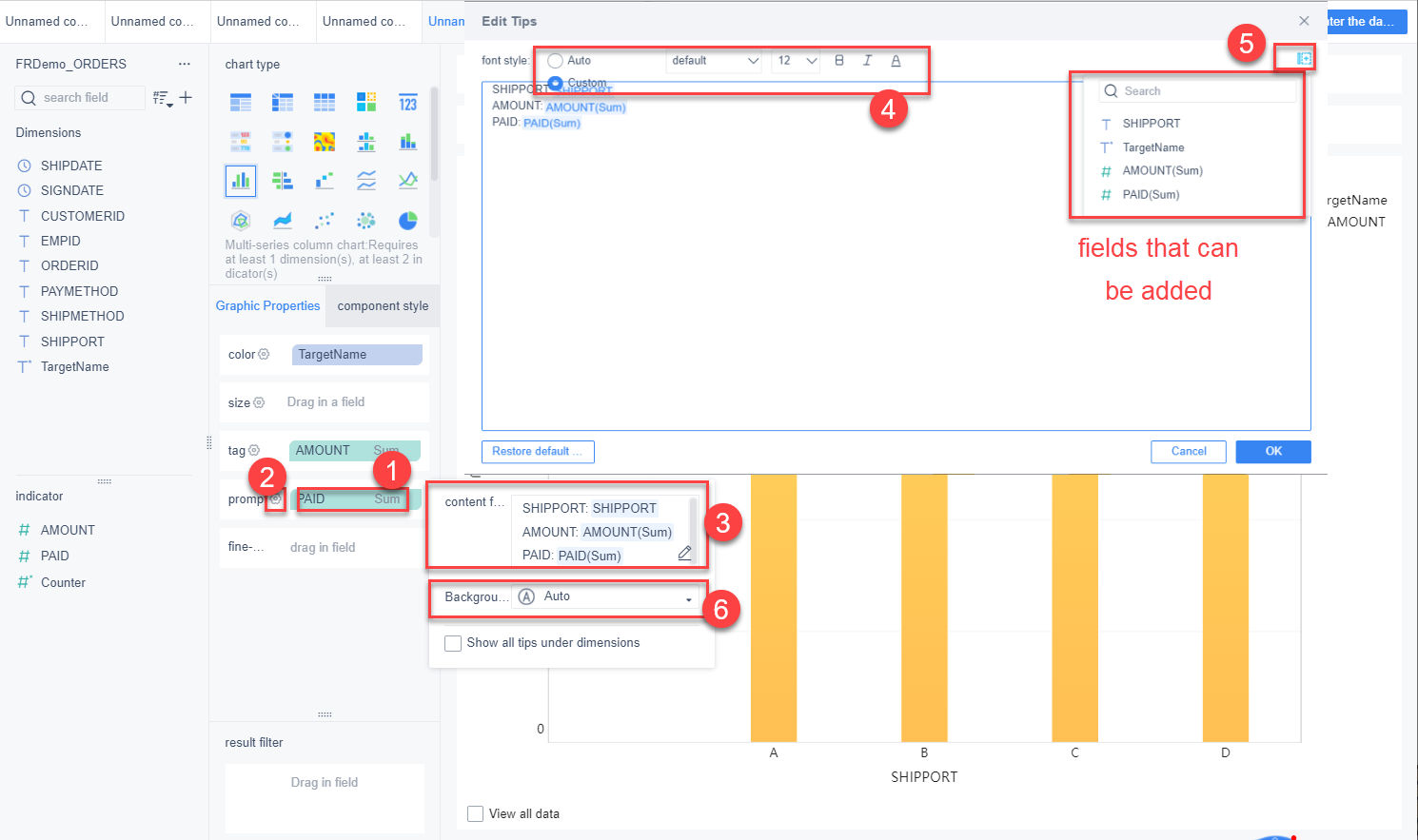
Task: Click the search field input box
Action: point(81,97)
